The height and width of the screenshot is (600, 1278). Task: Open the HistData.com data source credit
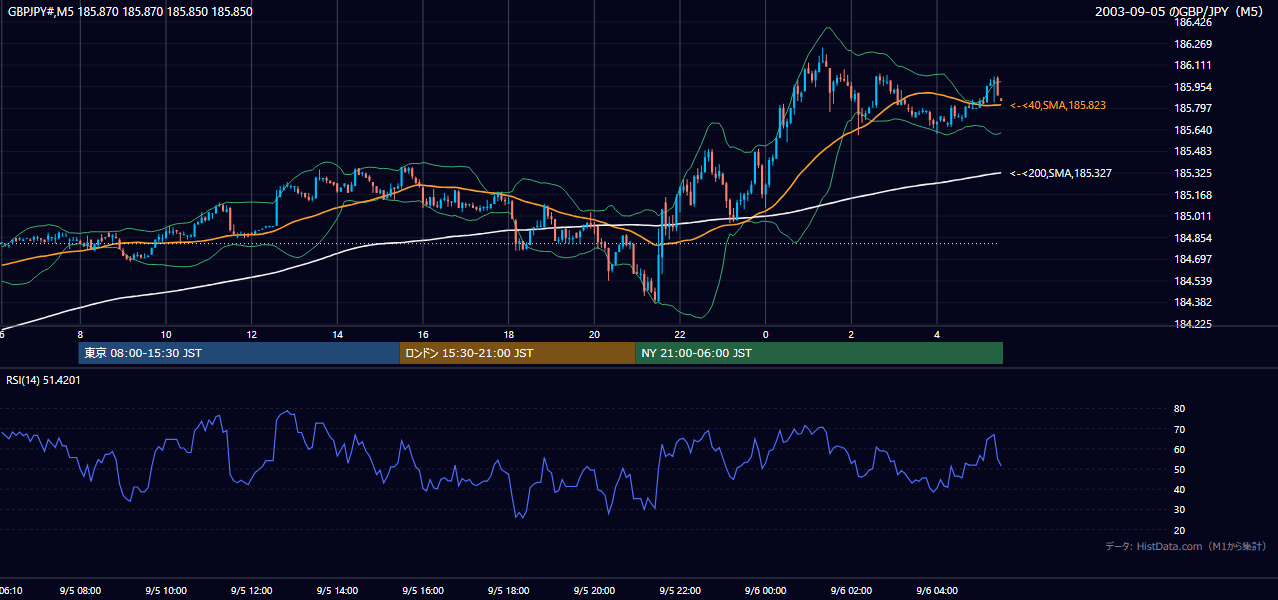[1185, 546]
